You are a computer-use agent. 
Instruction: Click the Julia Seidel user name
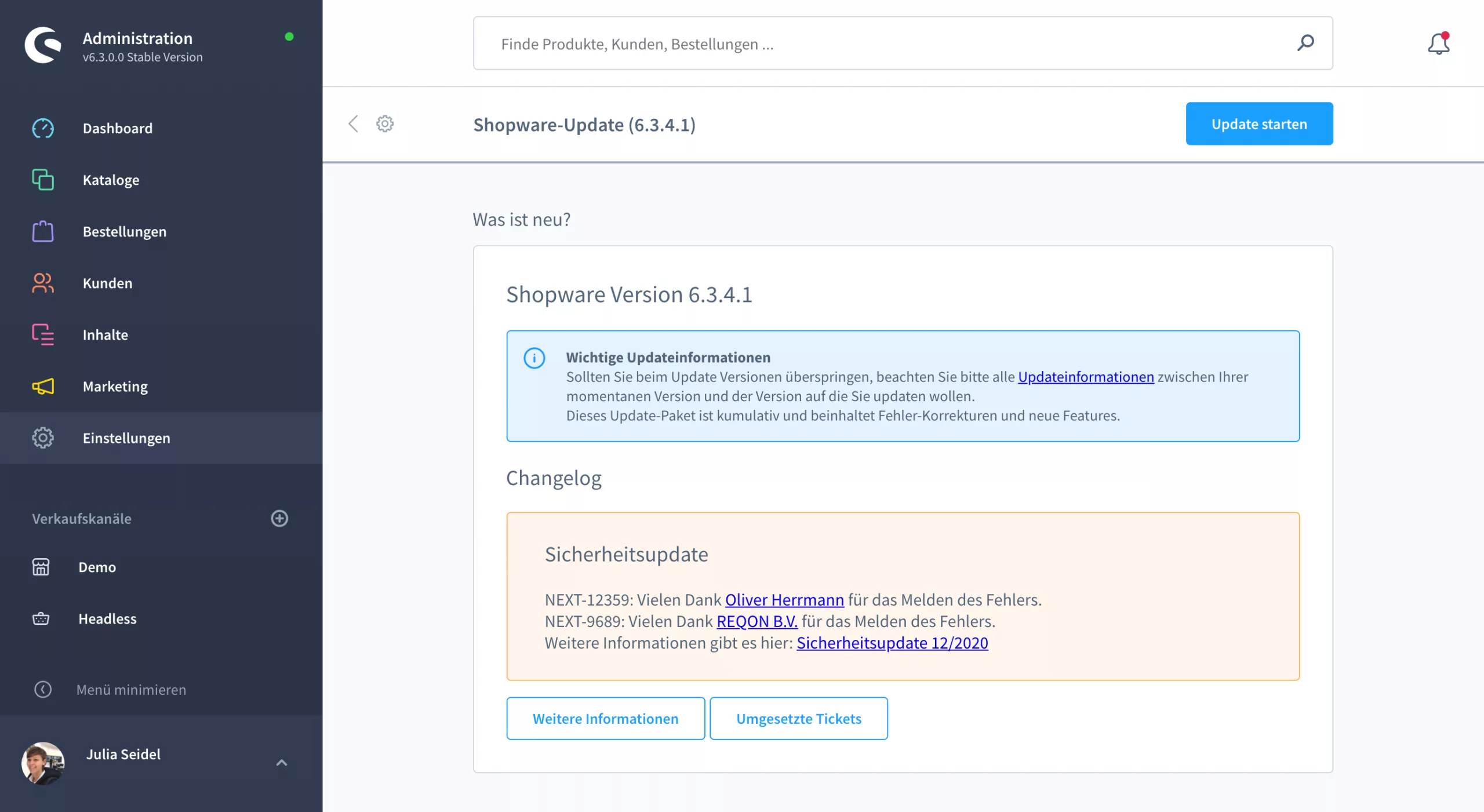pyautogui.click(x=123, y=754)
